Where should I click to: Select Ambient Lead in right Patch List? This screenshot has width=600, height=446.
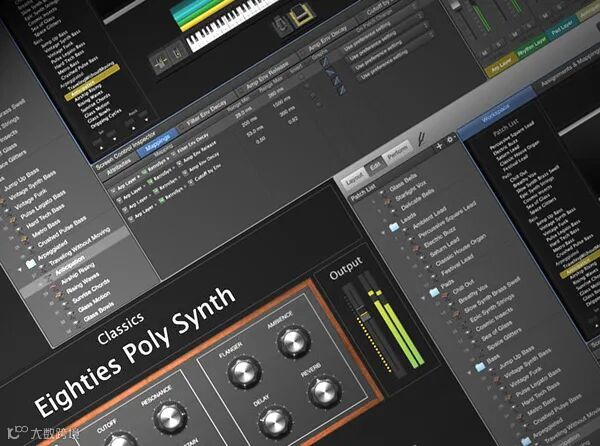coord(429,219)
